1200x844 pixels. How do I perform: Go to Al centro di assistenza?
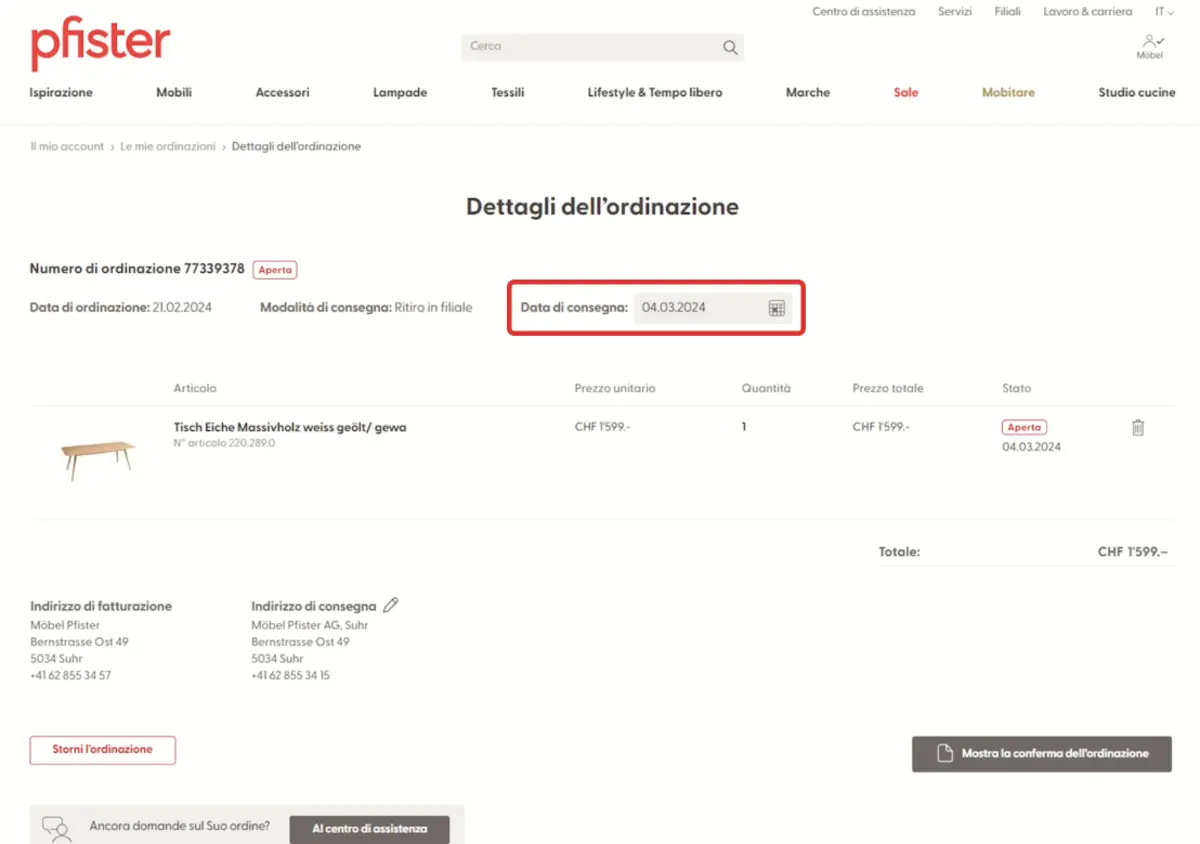(x=369, y=829)
